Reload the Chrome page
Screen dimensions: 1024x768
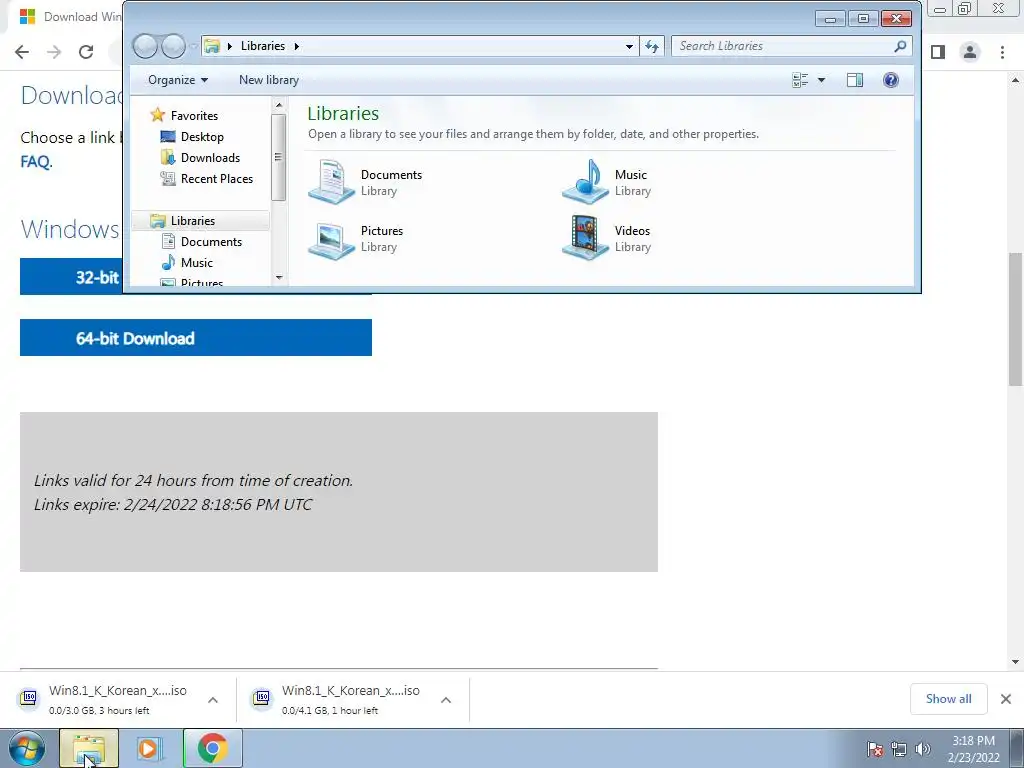[86, 52]
